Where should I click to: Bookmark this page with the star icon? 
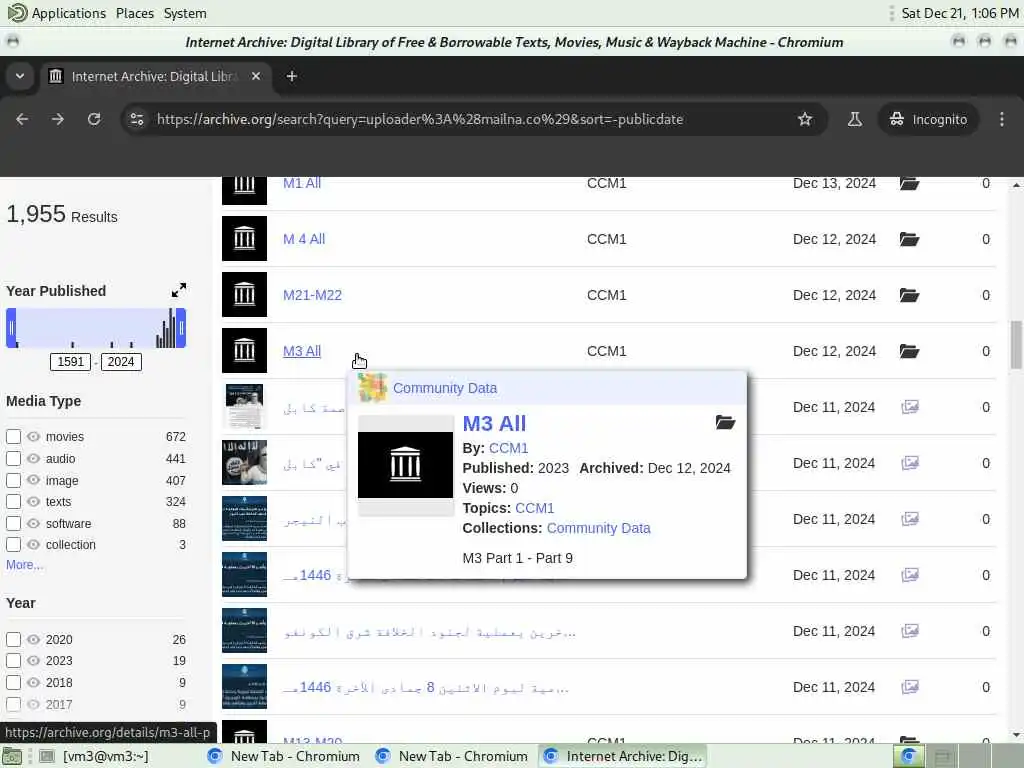pyautogui.click(x=805, y=119)
